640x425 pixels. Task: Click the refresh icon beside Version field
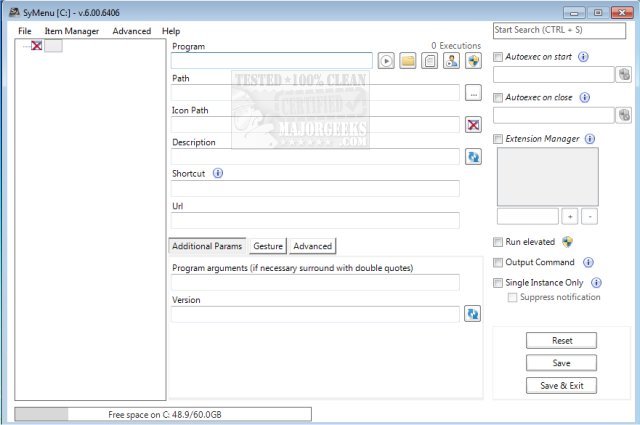click(x=474, y=314)
